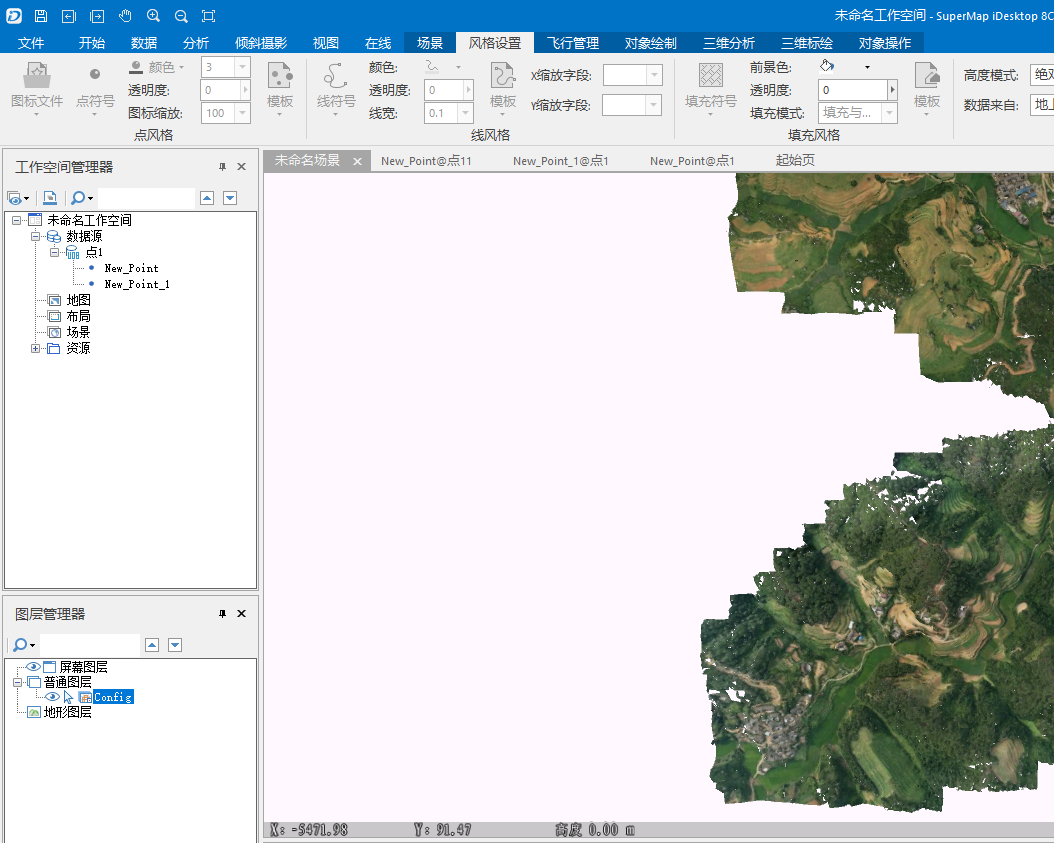The height and width of the screenshot is (843, 1054).
Task: Click the Zoom In magnifier icon
Action: tap(153, 16)
